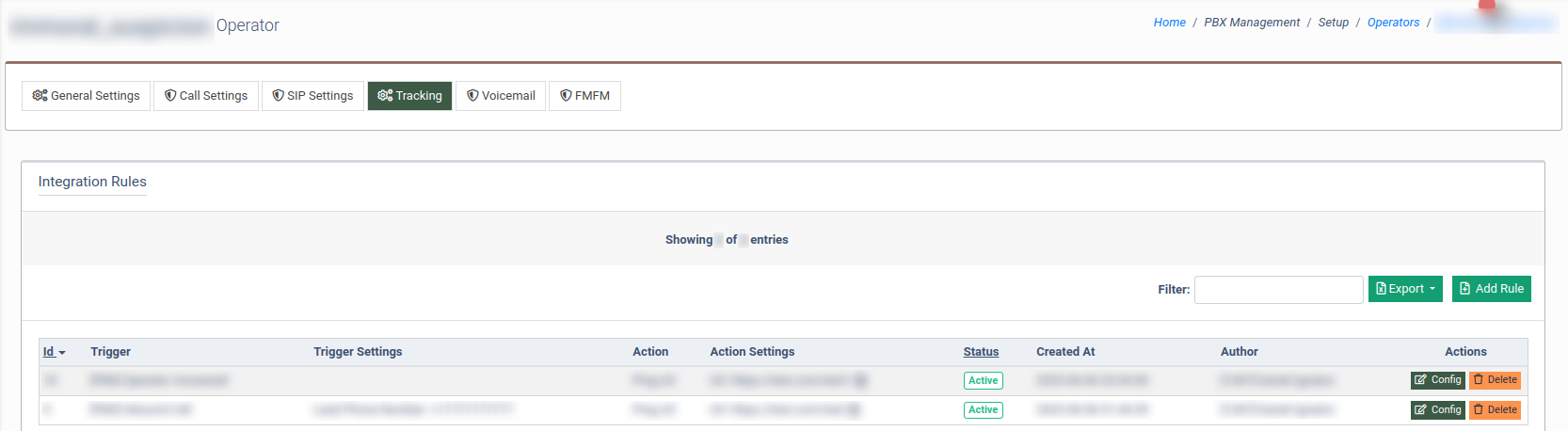Click the Add Rule button
This screenshot has width=1568, height=431.
pyautogui.click(x=1491, y=289)
